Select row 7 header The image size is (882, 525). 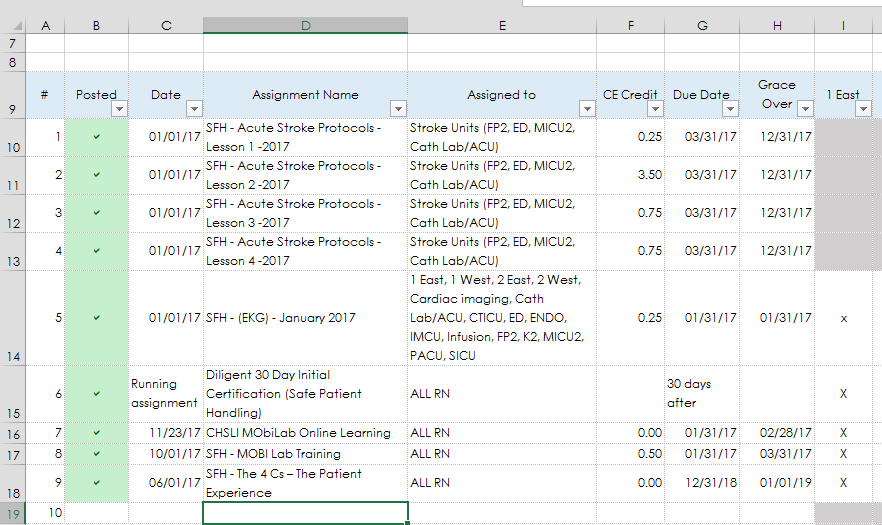(13, 43)
